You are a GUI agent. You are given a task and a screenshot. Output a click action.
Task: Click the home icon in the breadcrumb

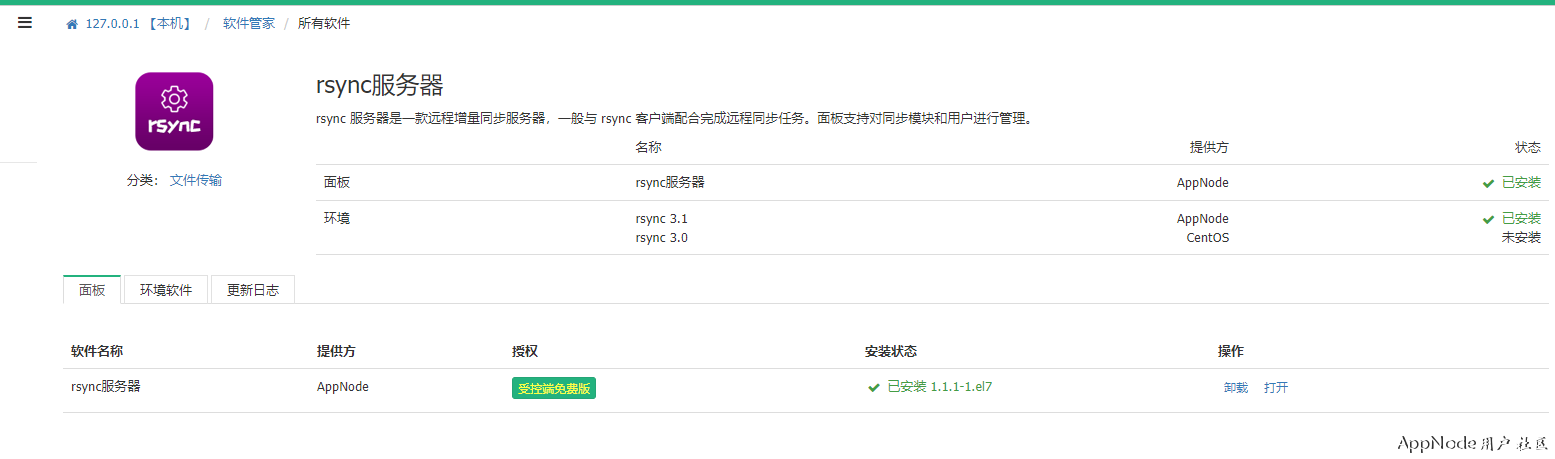[x=72, y=24]
